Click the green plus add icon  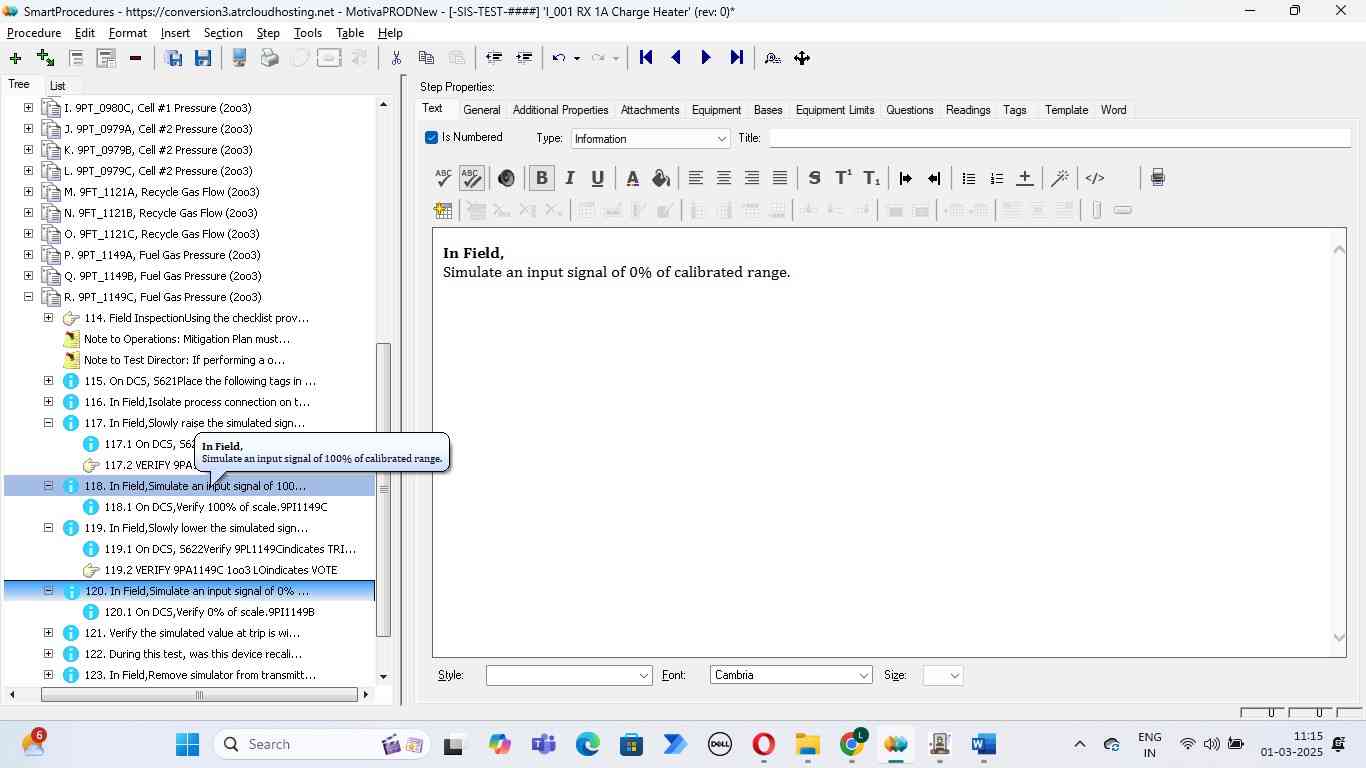coord(15,58)
